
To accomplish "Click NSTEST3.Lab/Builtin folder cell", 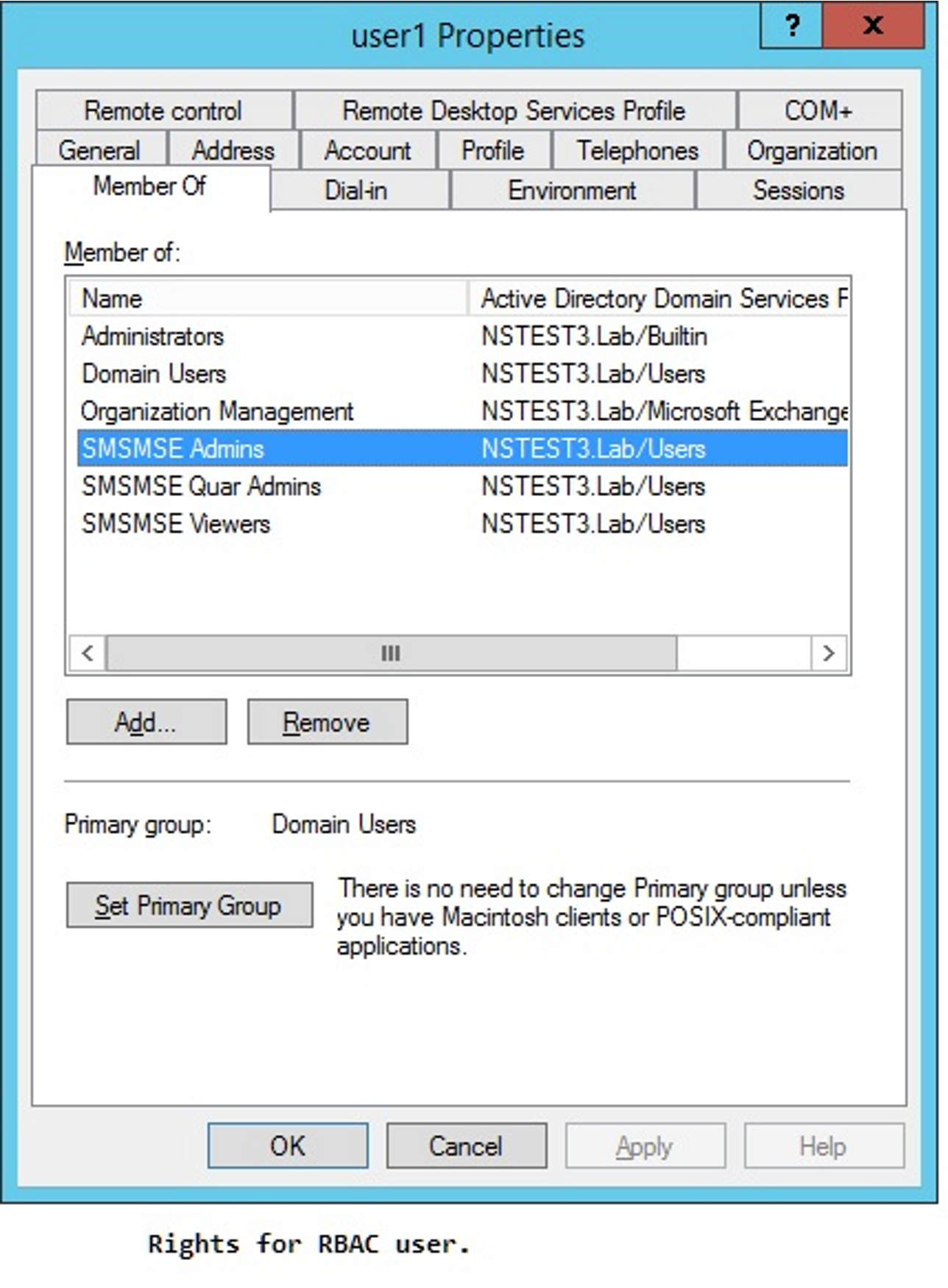I will coord(595,336).
